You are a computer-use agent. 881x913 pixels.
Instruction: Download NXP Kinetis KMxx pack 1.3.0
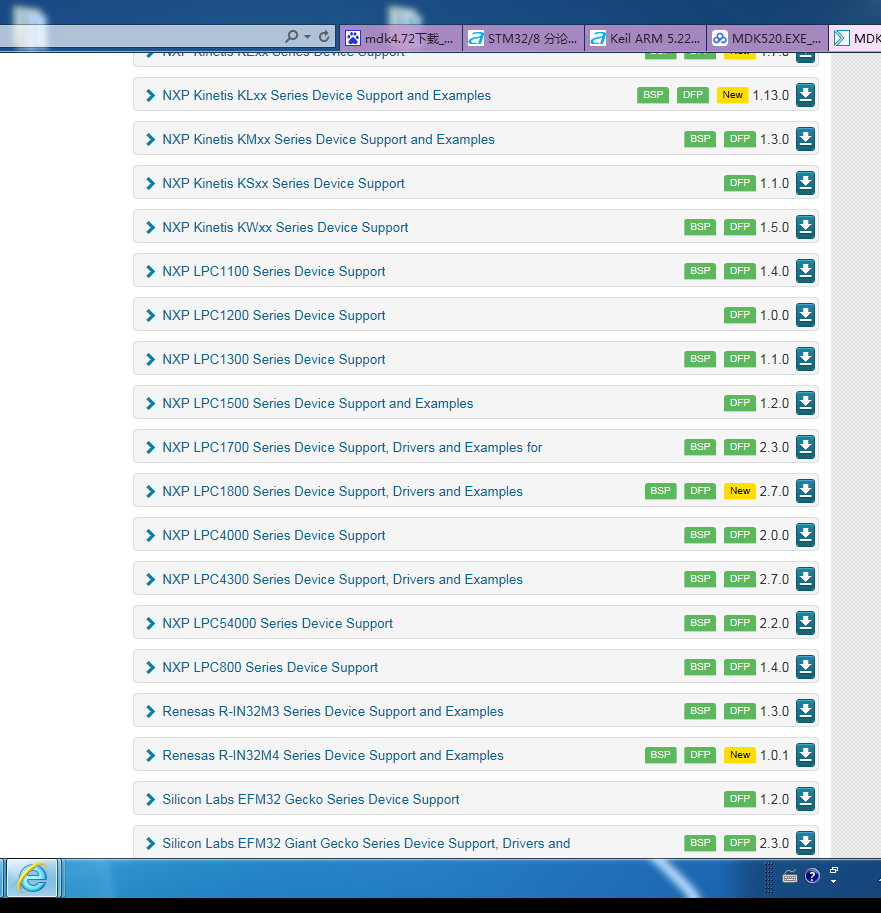(x=805, y=139)
